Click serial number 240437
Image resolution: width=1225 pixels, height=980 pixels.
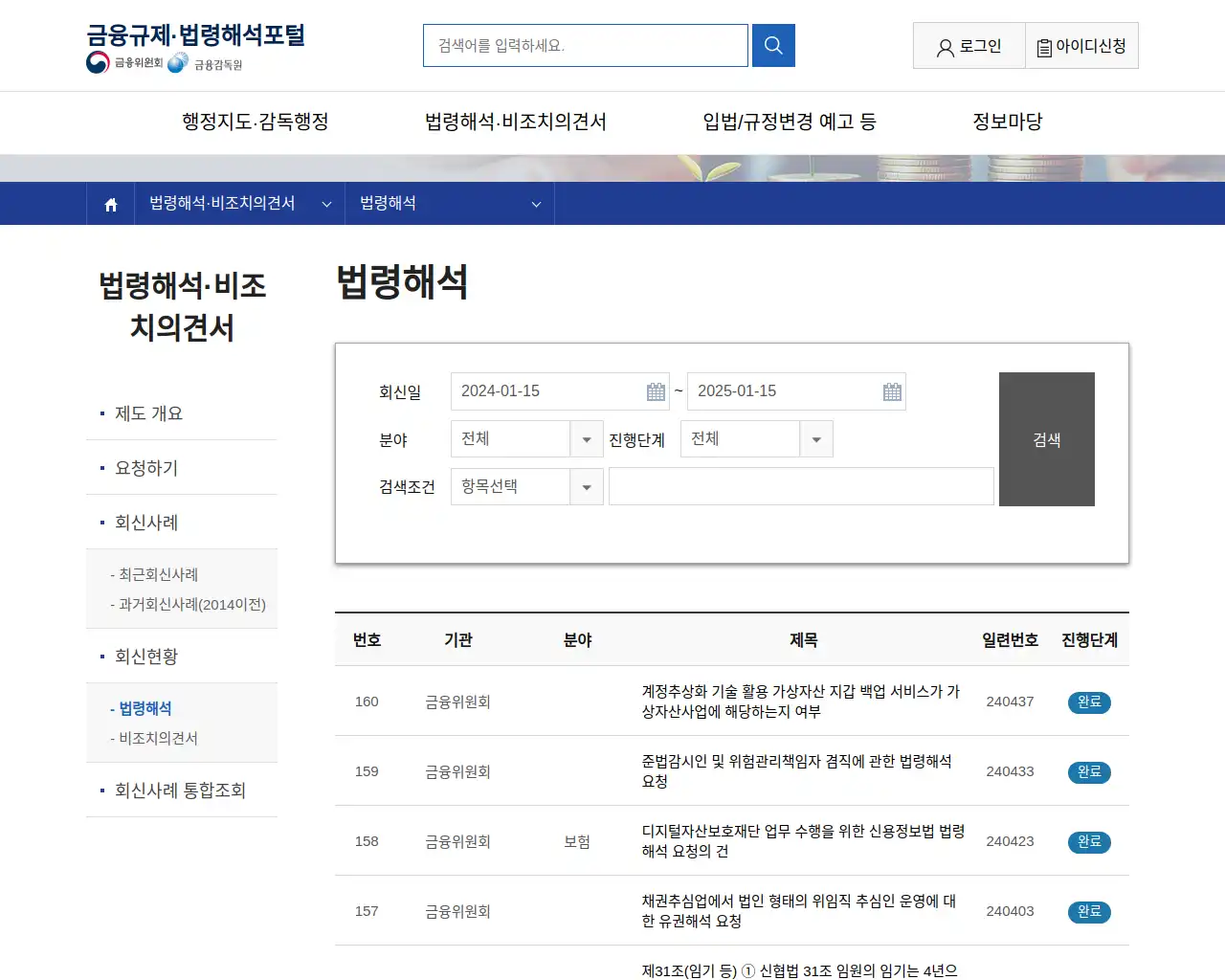(1010, 702)
